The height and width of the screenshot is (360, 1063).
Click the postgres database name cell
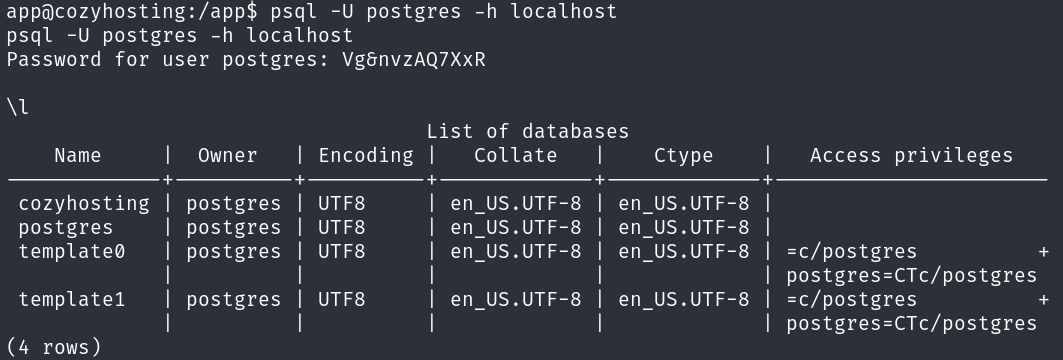pos(66,228)
